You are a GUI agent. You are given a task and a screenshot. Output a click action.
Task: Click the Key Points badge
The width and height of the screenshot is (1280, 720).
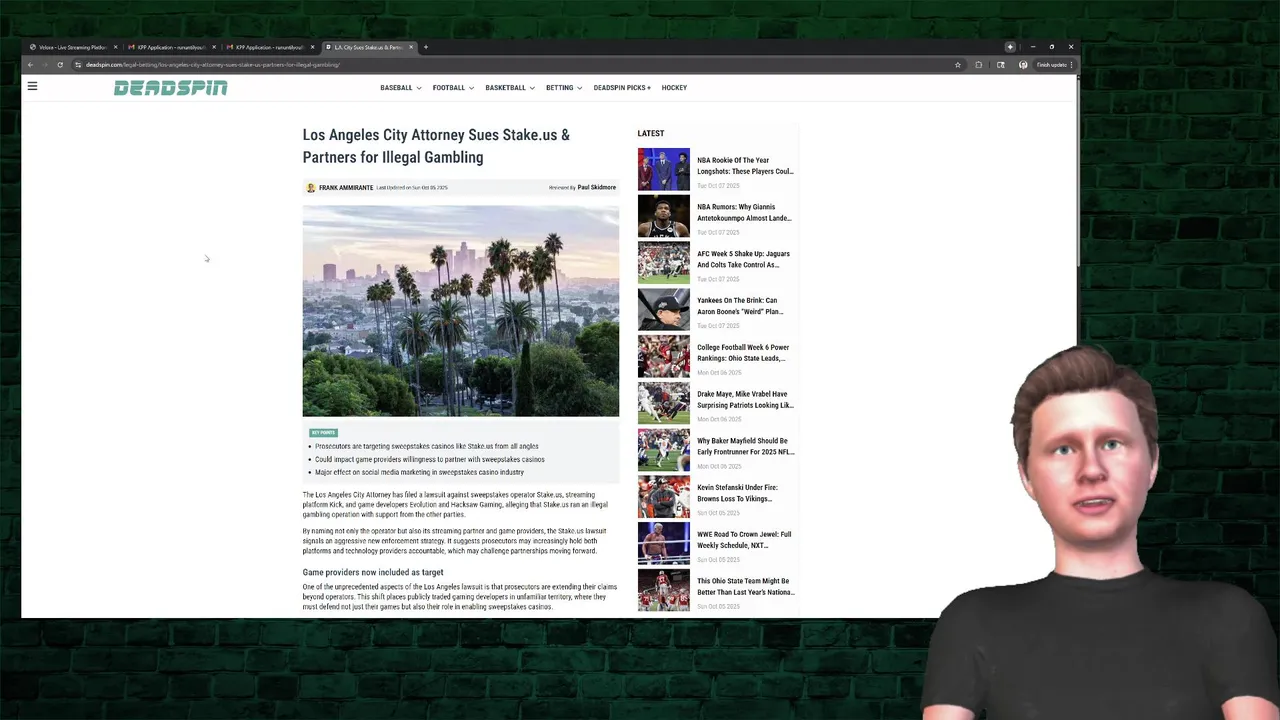[x=323, y=433]
